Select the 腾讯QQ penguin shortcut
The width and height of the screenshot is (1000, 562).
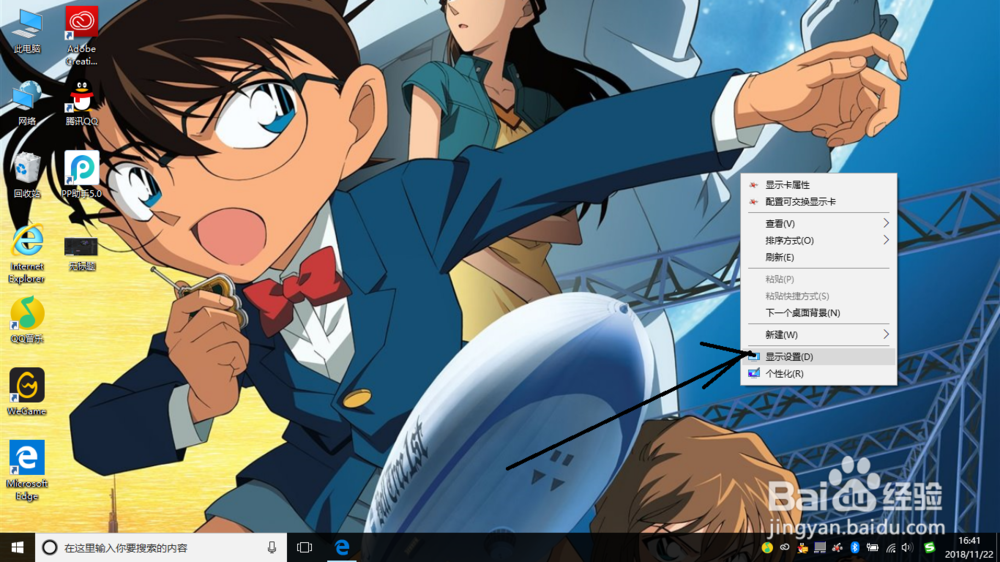[82, 104]
